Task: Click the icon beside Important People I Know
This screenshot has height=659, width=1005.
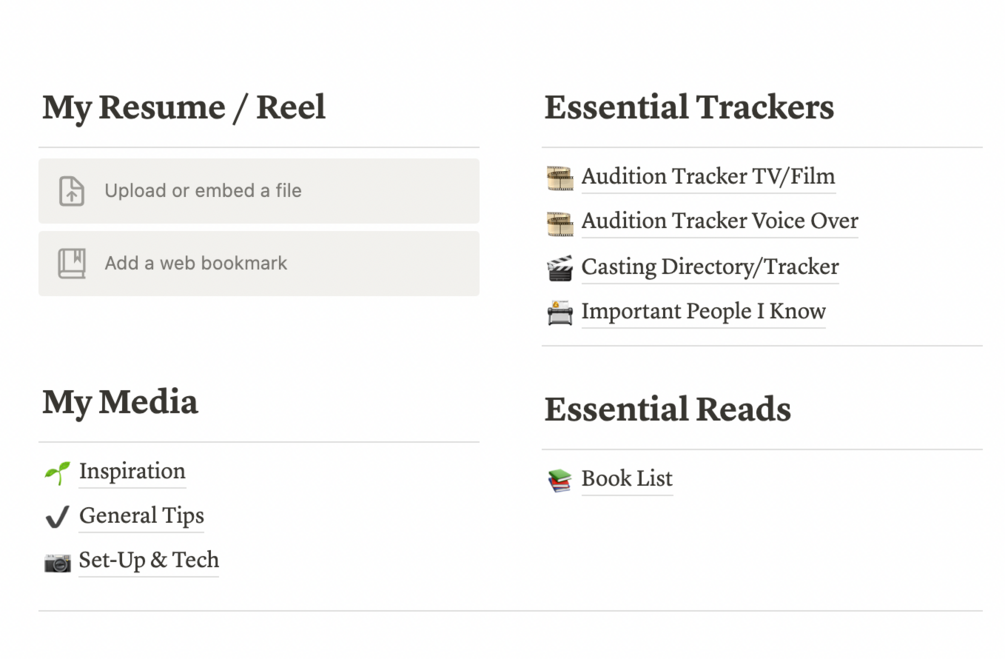Action: [x=560, y=313]
